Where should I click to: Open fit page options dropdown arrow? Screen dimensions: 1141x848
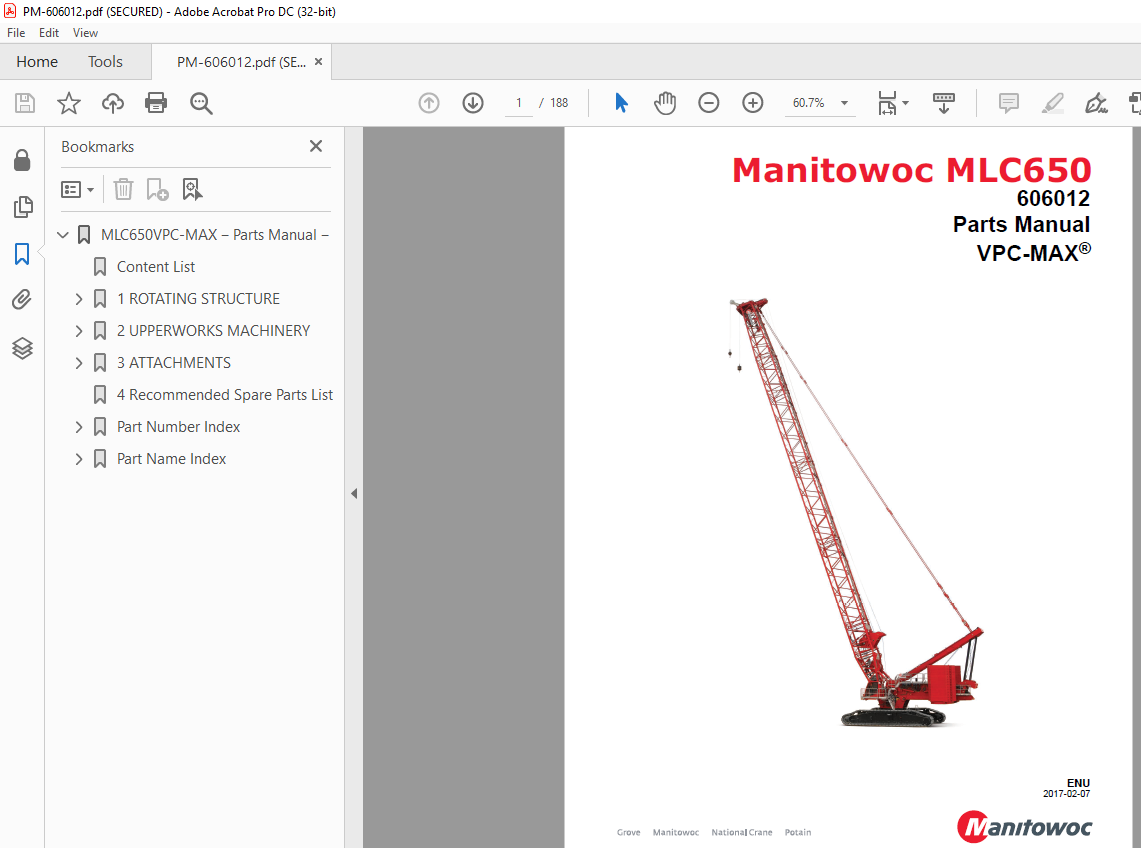(x=905, y=103)
